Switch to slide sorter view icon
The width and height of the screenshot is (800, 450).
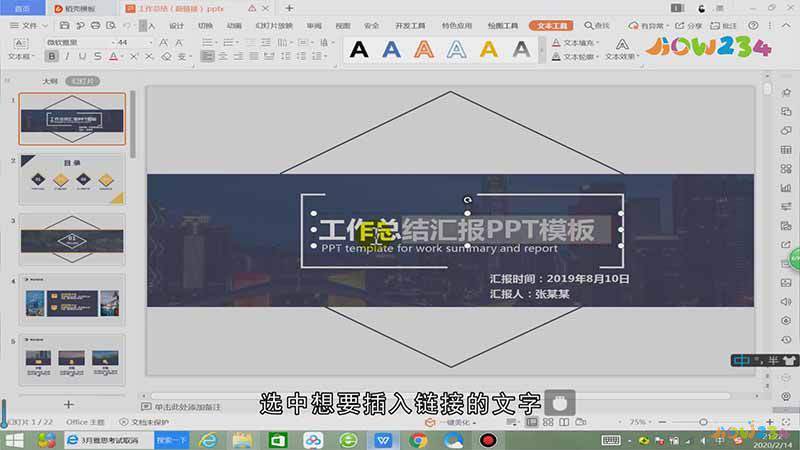pos(548,422)
